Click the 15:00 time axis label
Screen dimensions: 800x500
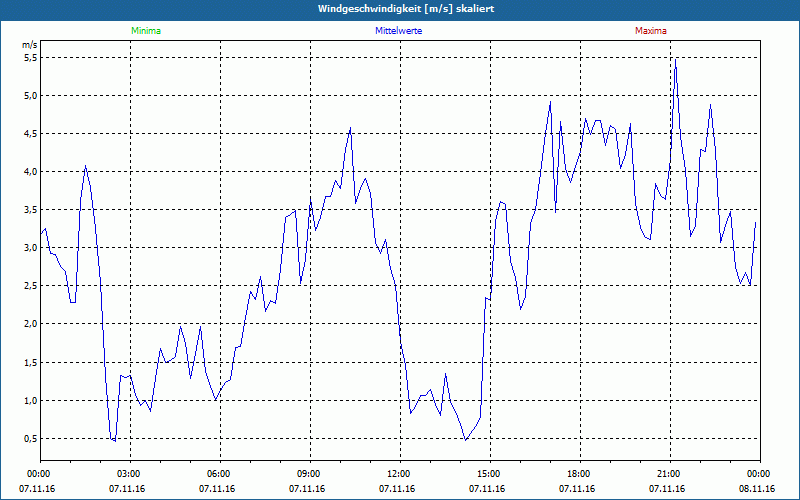[x=490, y=474]
